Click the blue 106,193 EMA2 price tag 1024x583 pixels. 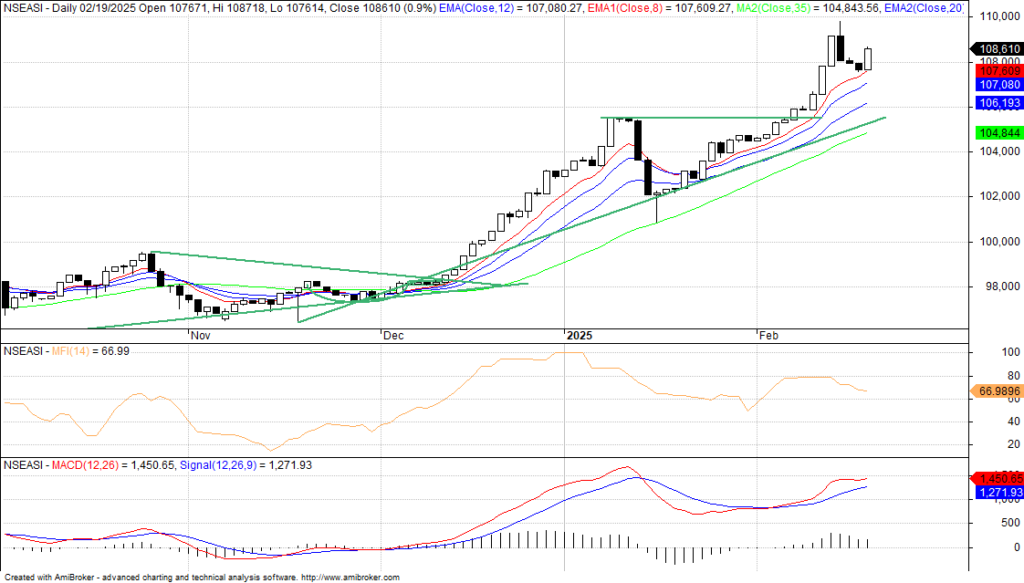pos(998,103)
